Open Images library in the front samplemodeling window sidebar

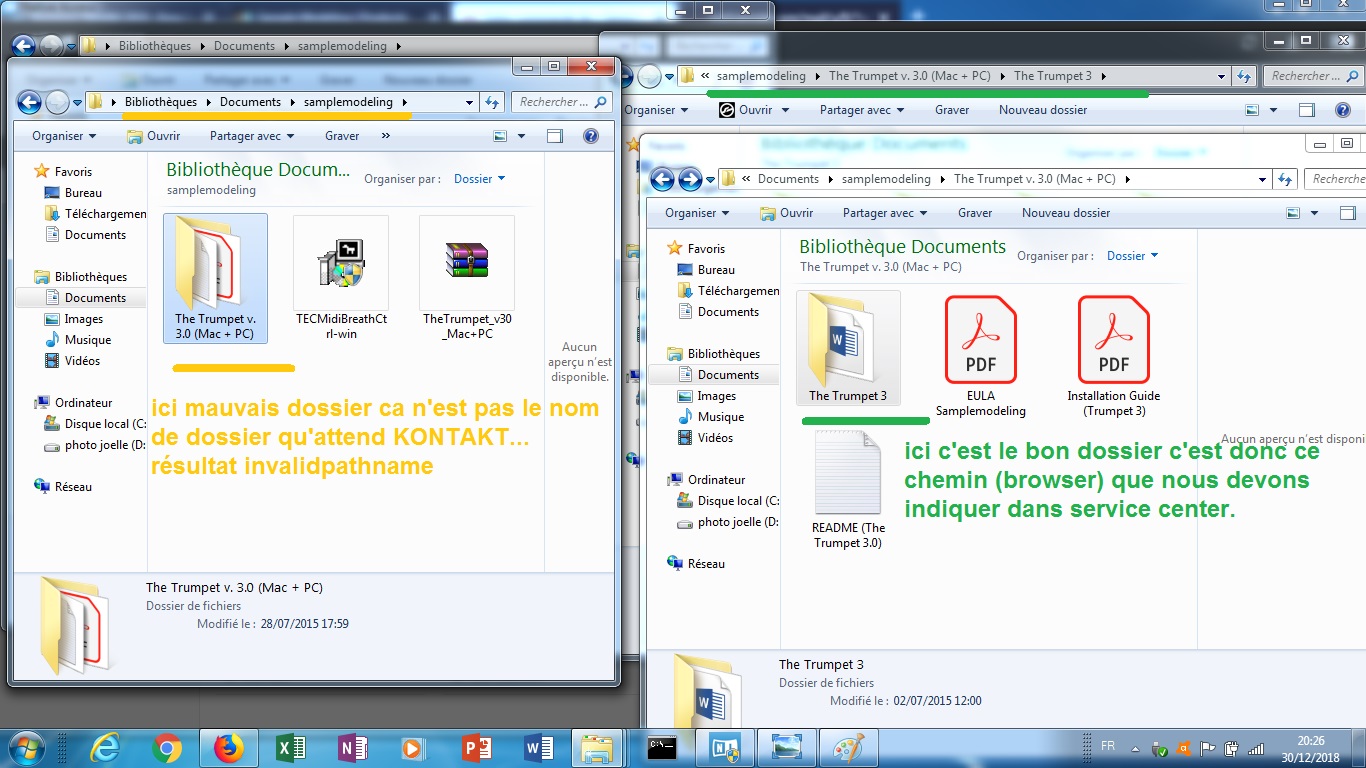pos(83,319)
